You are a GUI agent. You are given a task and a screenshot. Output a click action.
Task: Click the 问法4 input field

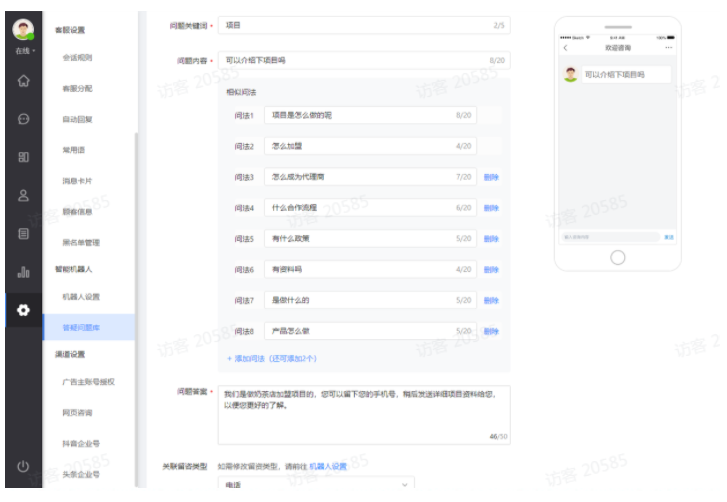point(370,208)
